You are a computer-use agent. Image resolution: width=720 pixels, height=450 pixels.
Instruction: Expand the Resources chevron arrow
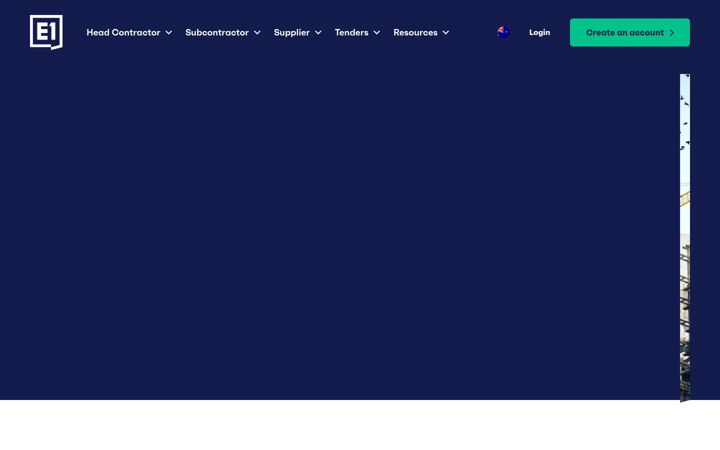click(x=445, y=33)
